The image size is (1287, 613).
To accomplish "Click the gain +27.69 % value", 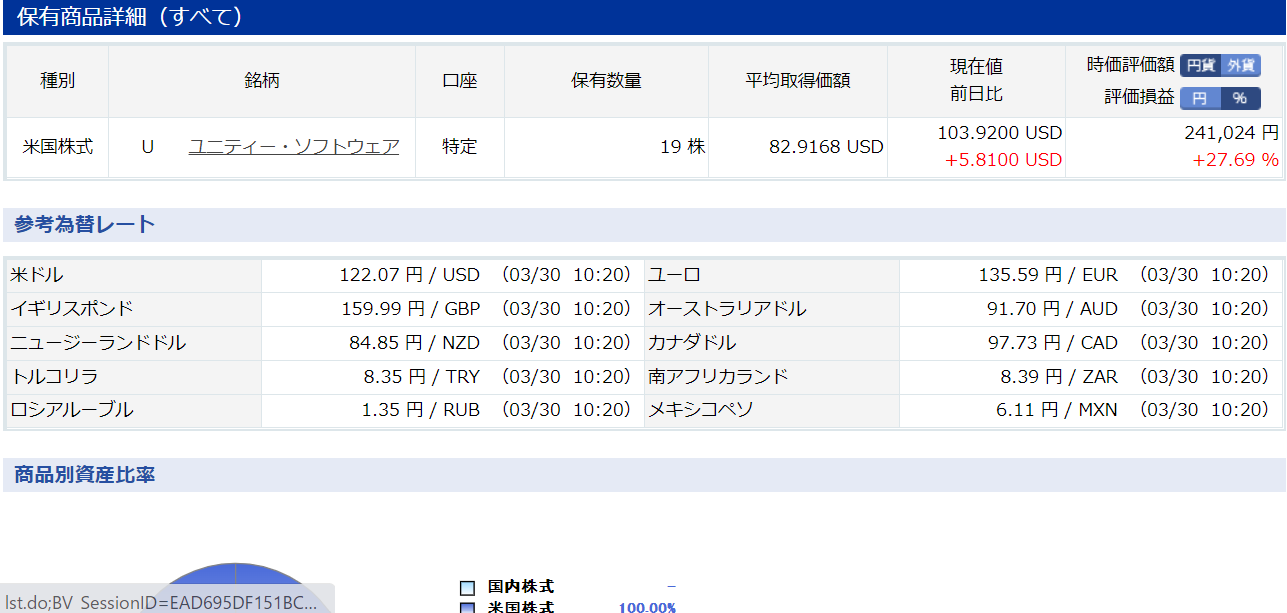I will (x=1236, y=160).
